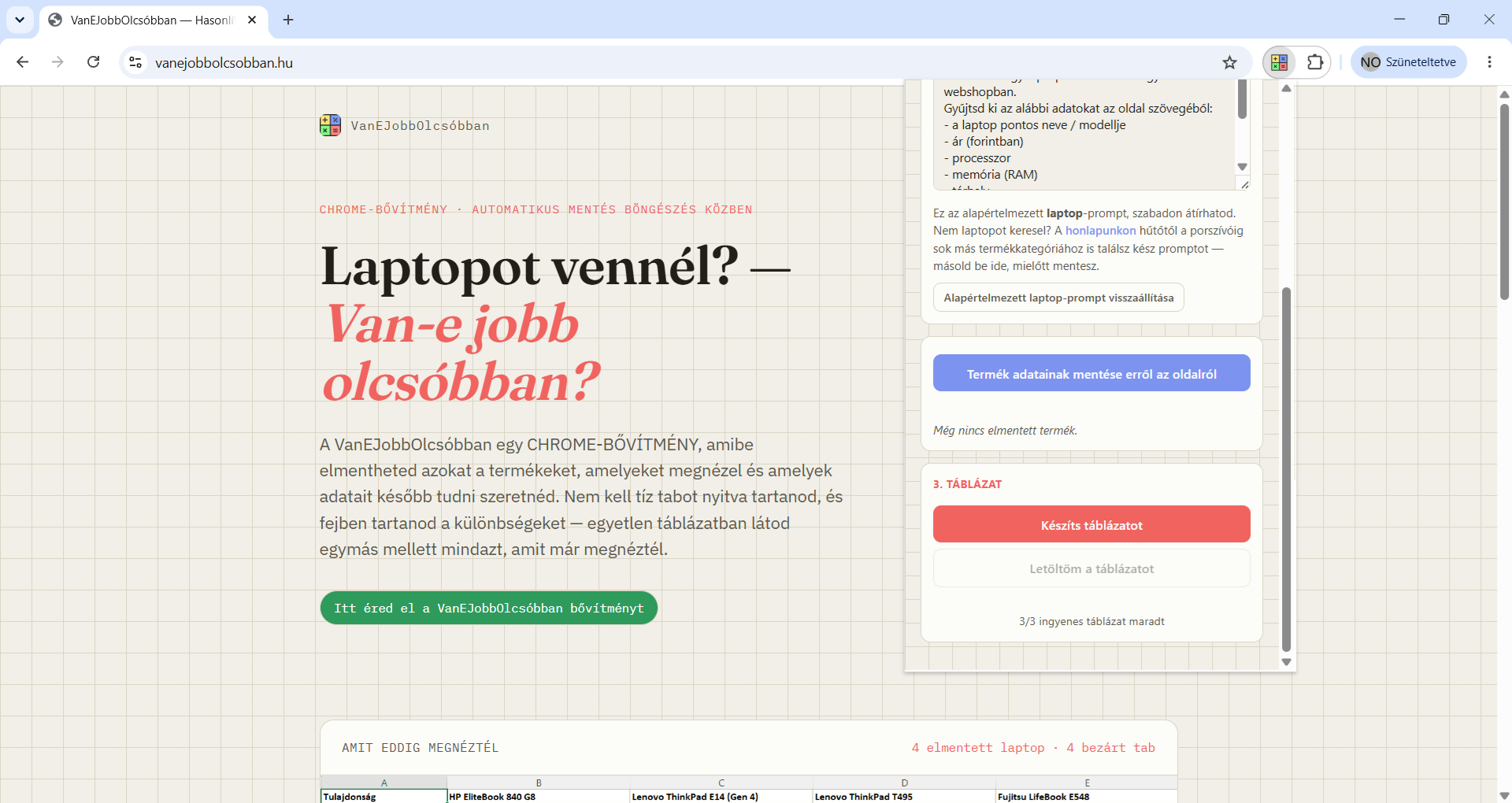Select the Fujitsu LifeBook E548 cell
This screenshot has width=1512, height=803.
1087,797
